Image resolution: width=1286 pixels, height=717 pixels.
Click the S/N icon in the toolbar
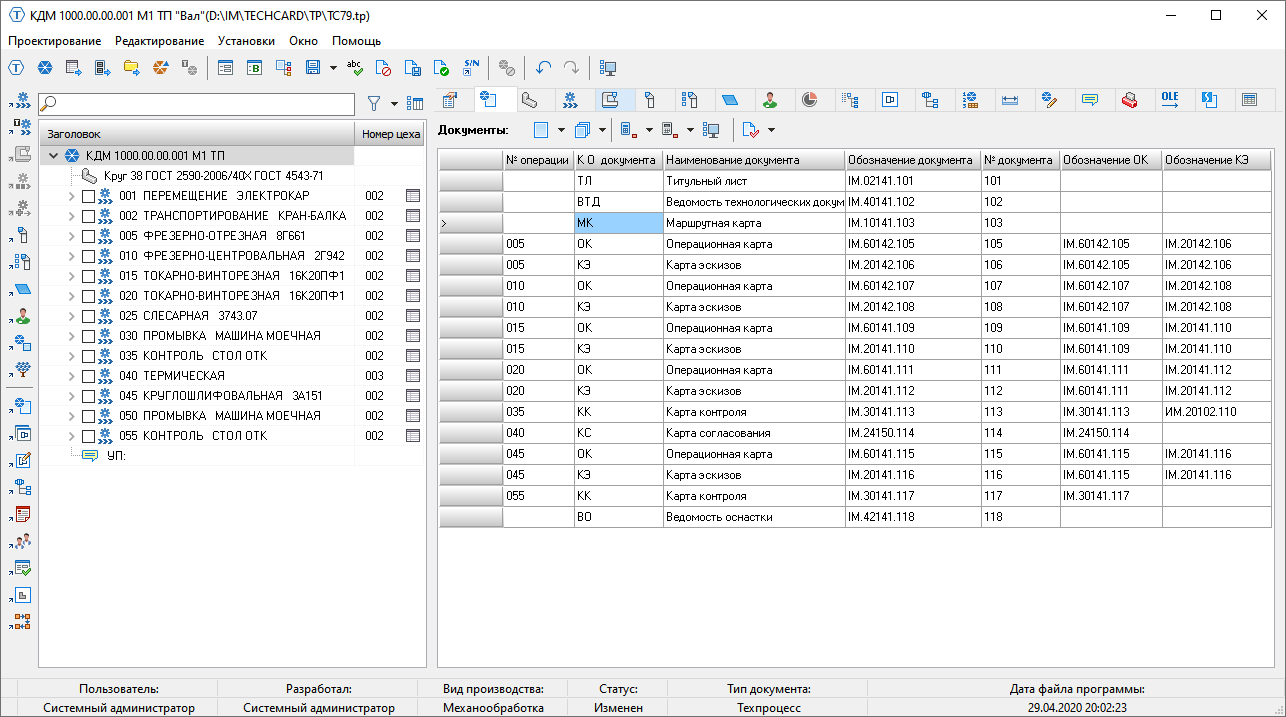click(471, 68)
